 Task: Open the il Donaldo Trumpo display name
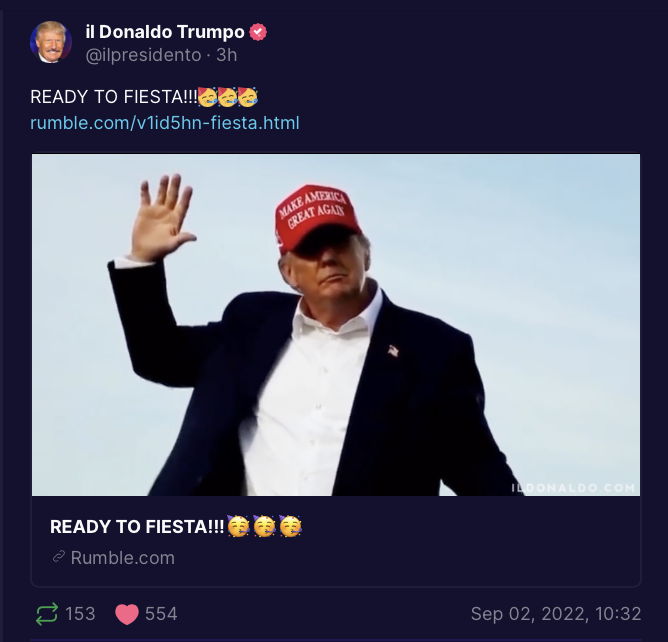165,32
